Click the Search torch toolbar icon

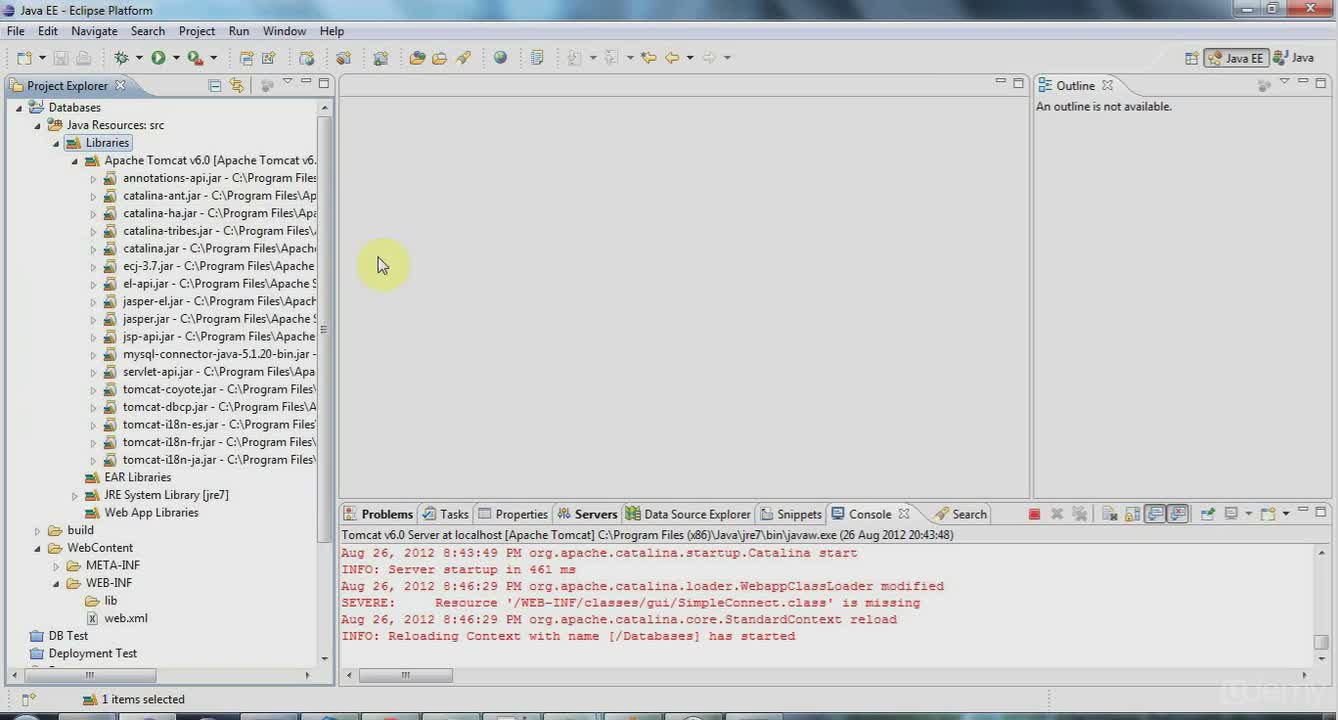coord(463,58)
